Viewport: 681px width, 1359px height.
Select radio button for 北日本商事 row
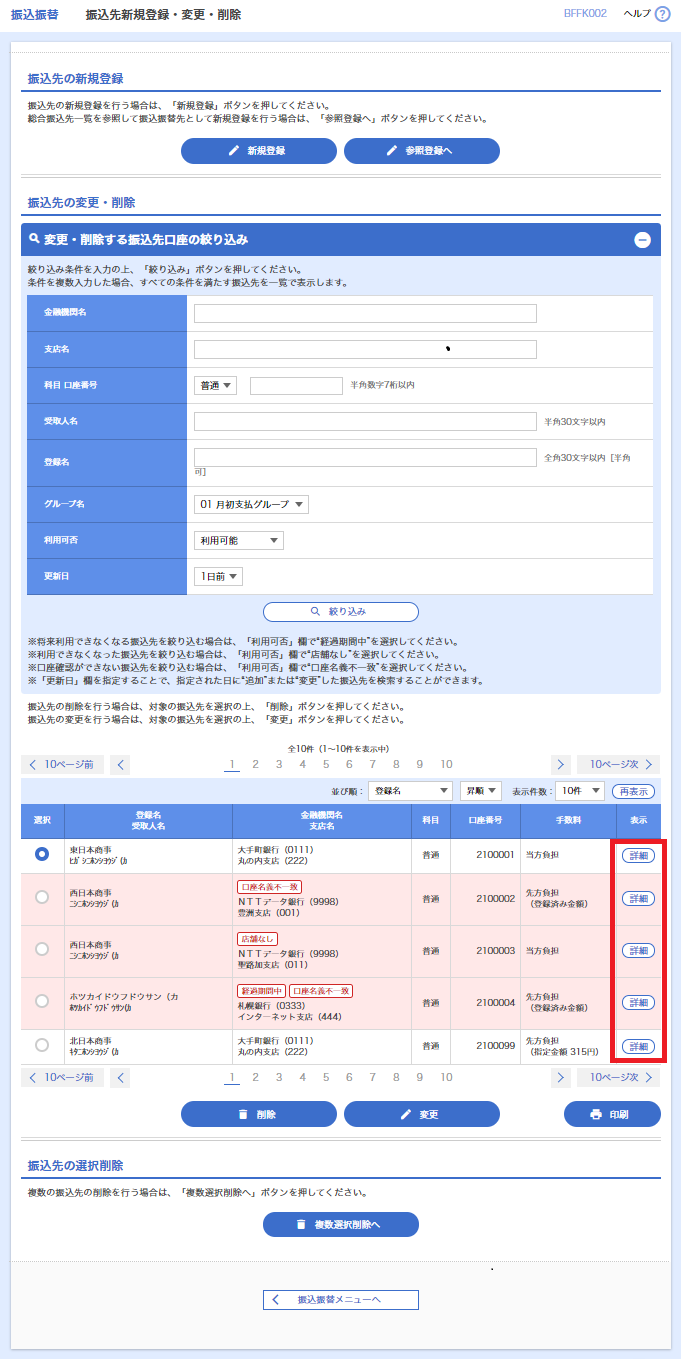pyautogui.click(x=42, y=1046)
